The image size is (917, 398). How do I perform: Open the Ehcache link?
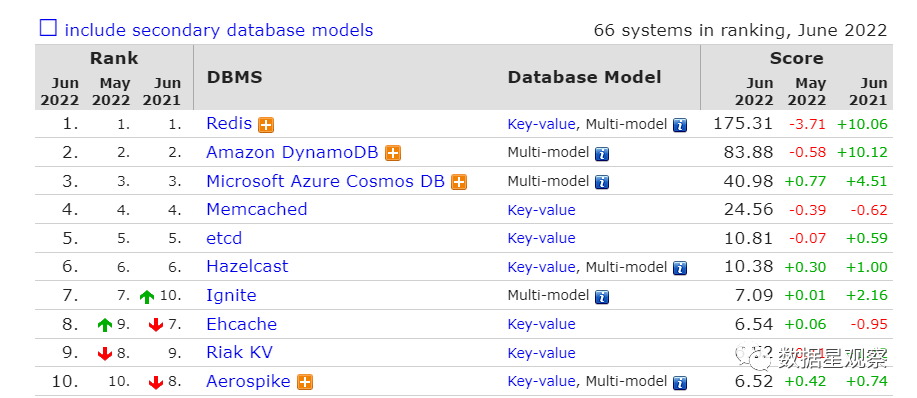[242, 324]
